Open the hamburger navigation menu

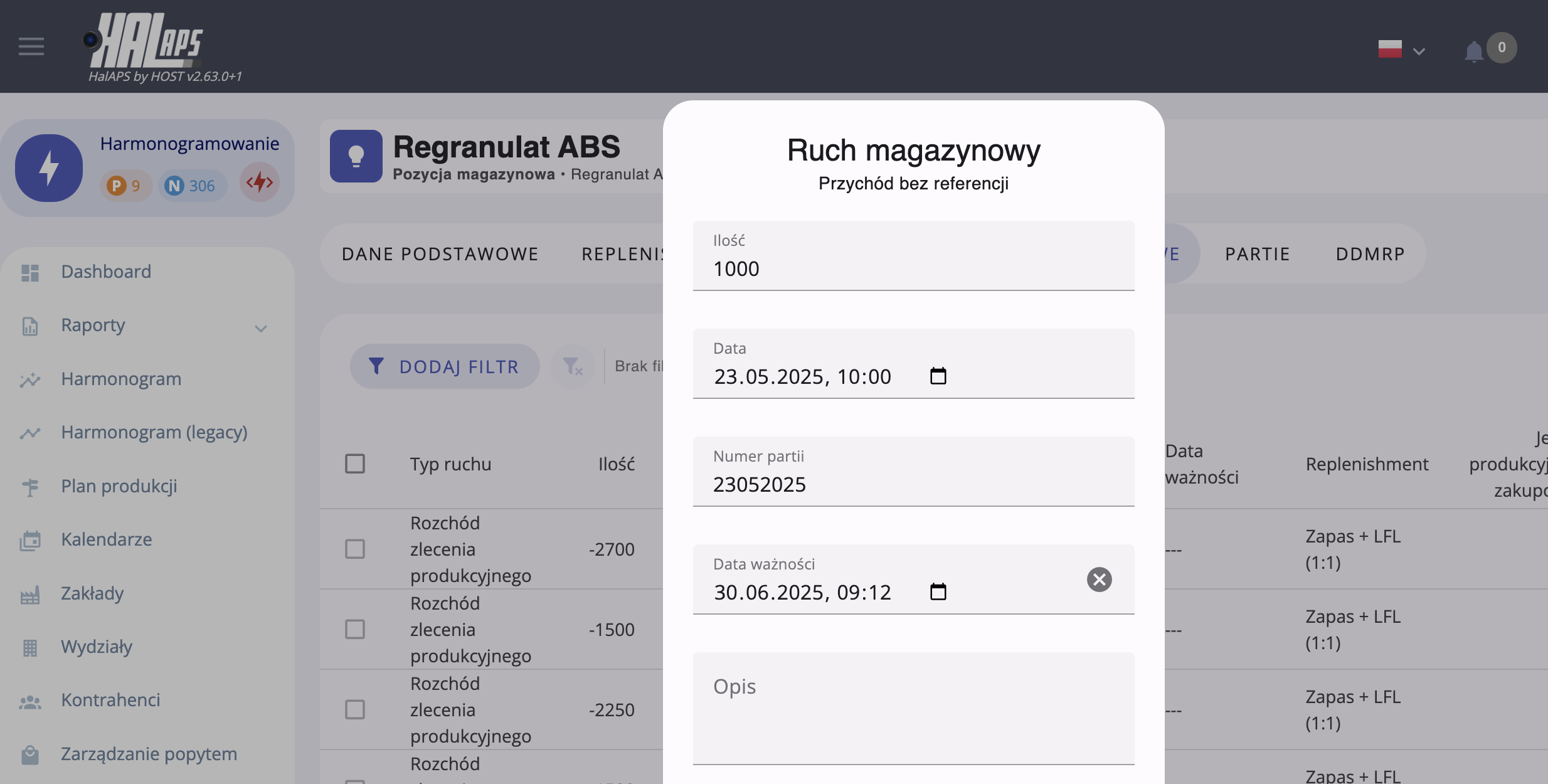tap(31, 46)
